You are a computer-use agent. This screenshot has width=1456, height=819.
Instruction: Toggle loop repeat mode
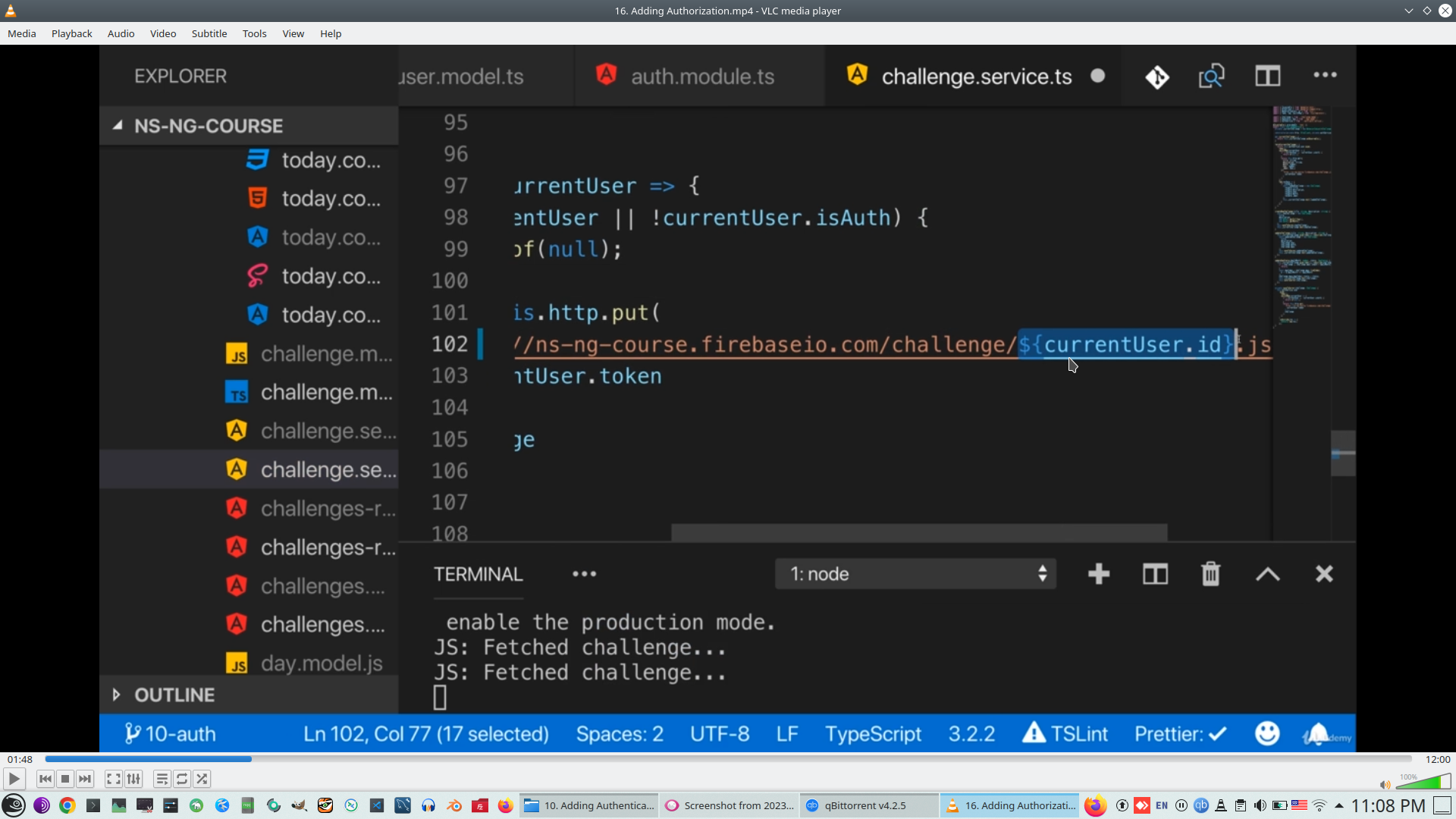pyautogui.click(x=182, y=779)
